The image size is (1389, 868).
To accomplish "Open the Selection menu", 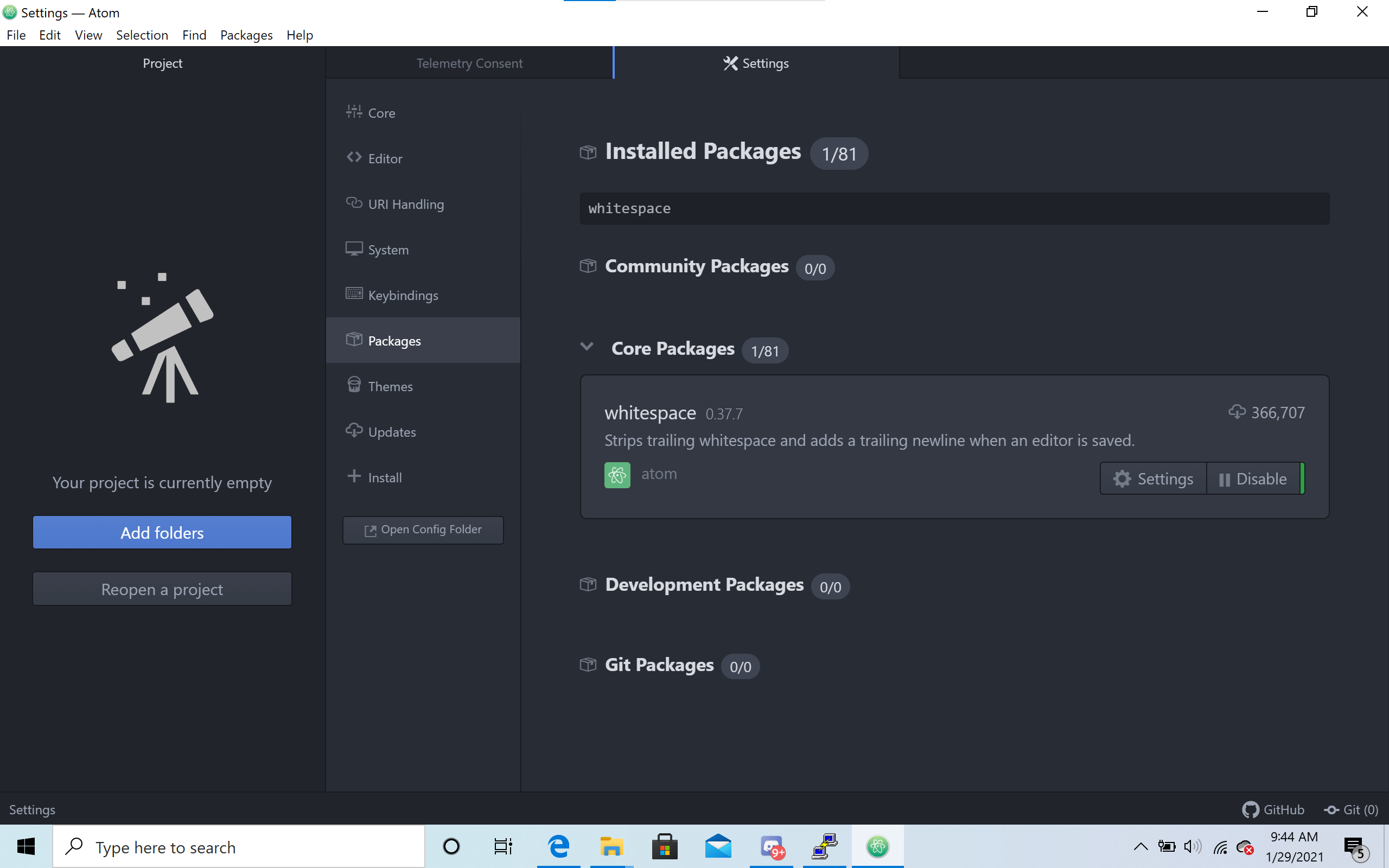I will [x=142, y=35].
